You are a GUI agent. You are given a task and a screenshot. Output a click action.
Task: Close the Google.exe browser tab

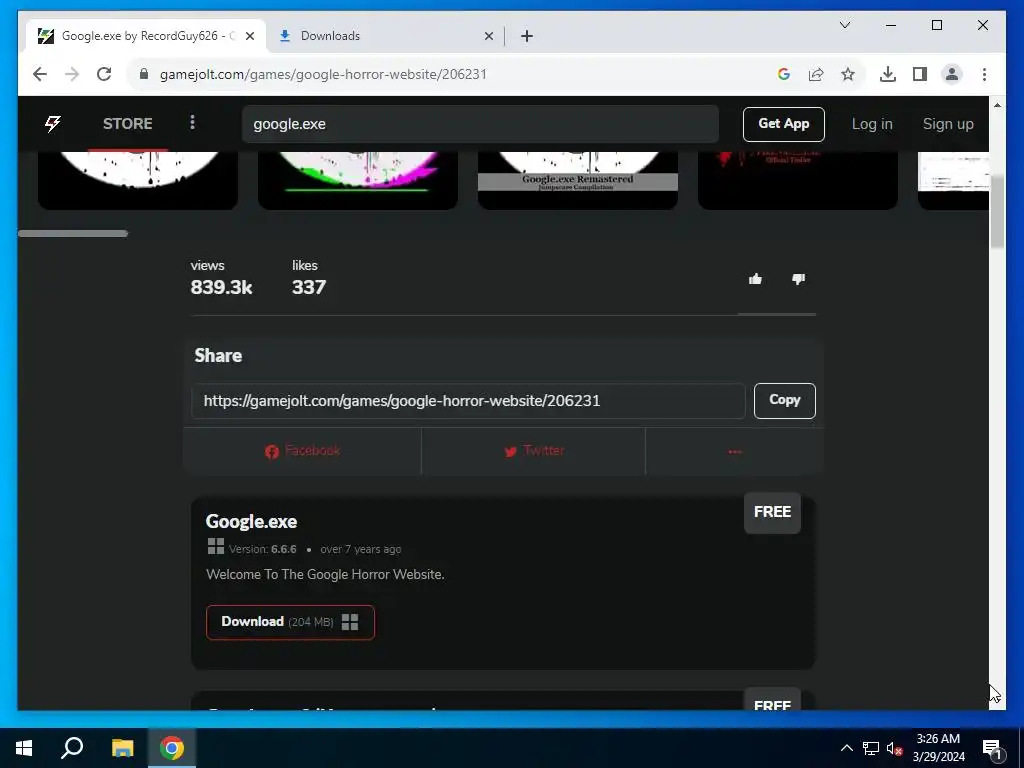tap(249, 36)
